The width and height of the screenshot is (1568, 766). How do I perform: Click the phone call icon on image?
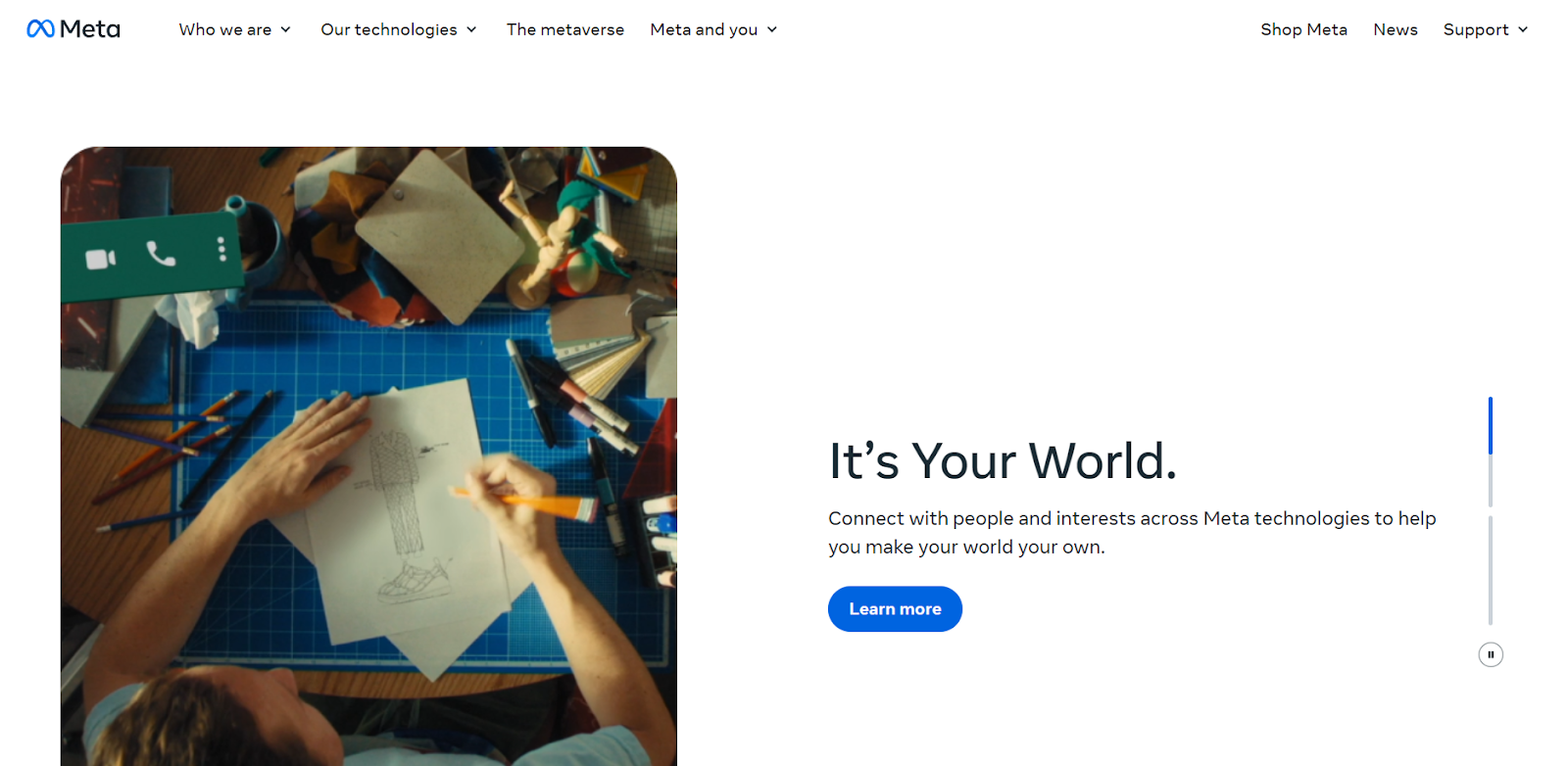[x=161, y=254]
